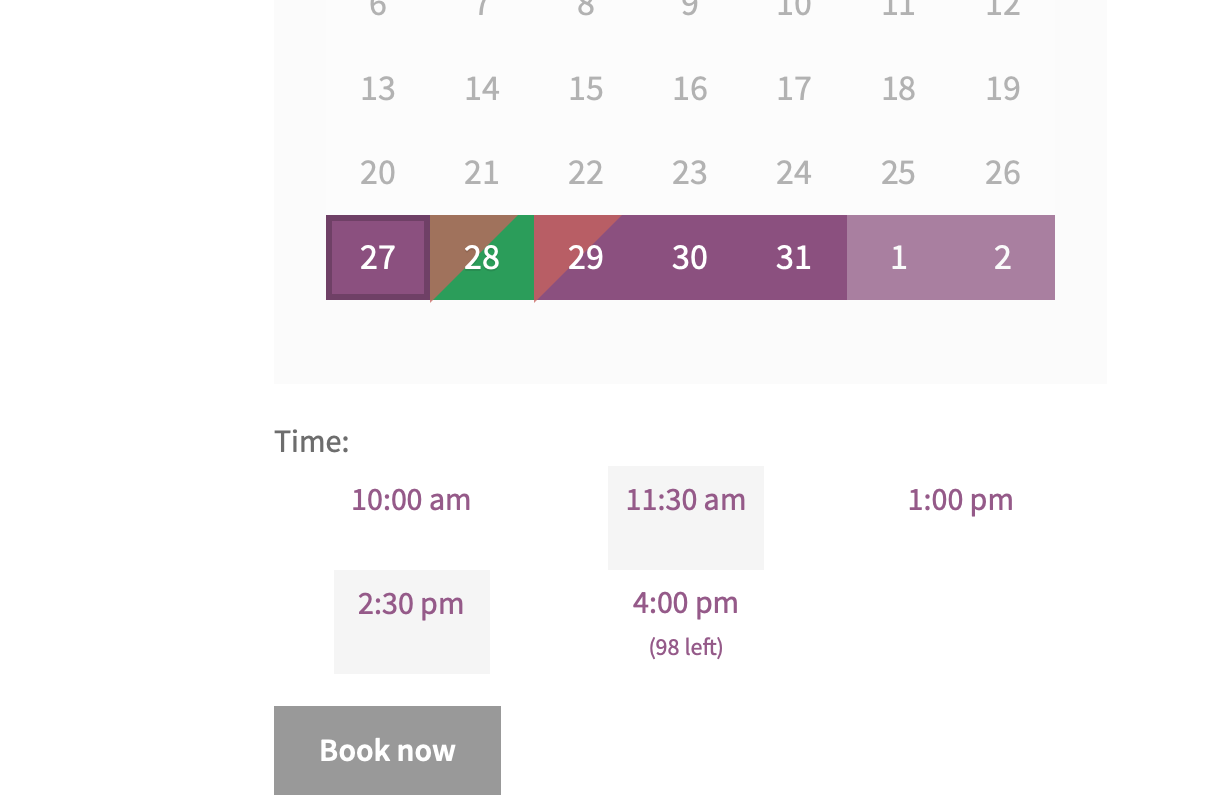Choose the 11:30 am booking time
Viewport: 1230px width, 808px height.
click(x=685, y=499)
